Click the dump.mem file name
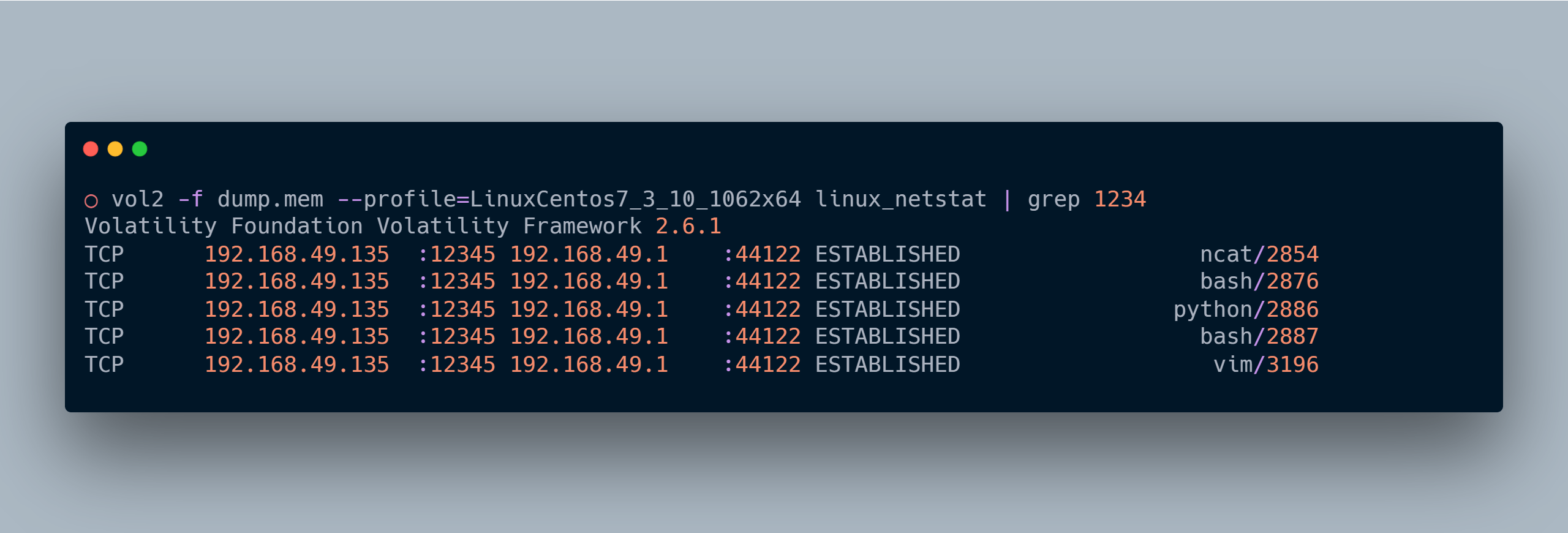This screenshot has width=1568, height=533. (x=270, y=200)
